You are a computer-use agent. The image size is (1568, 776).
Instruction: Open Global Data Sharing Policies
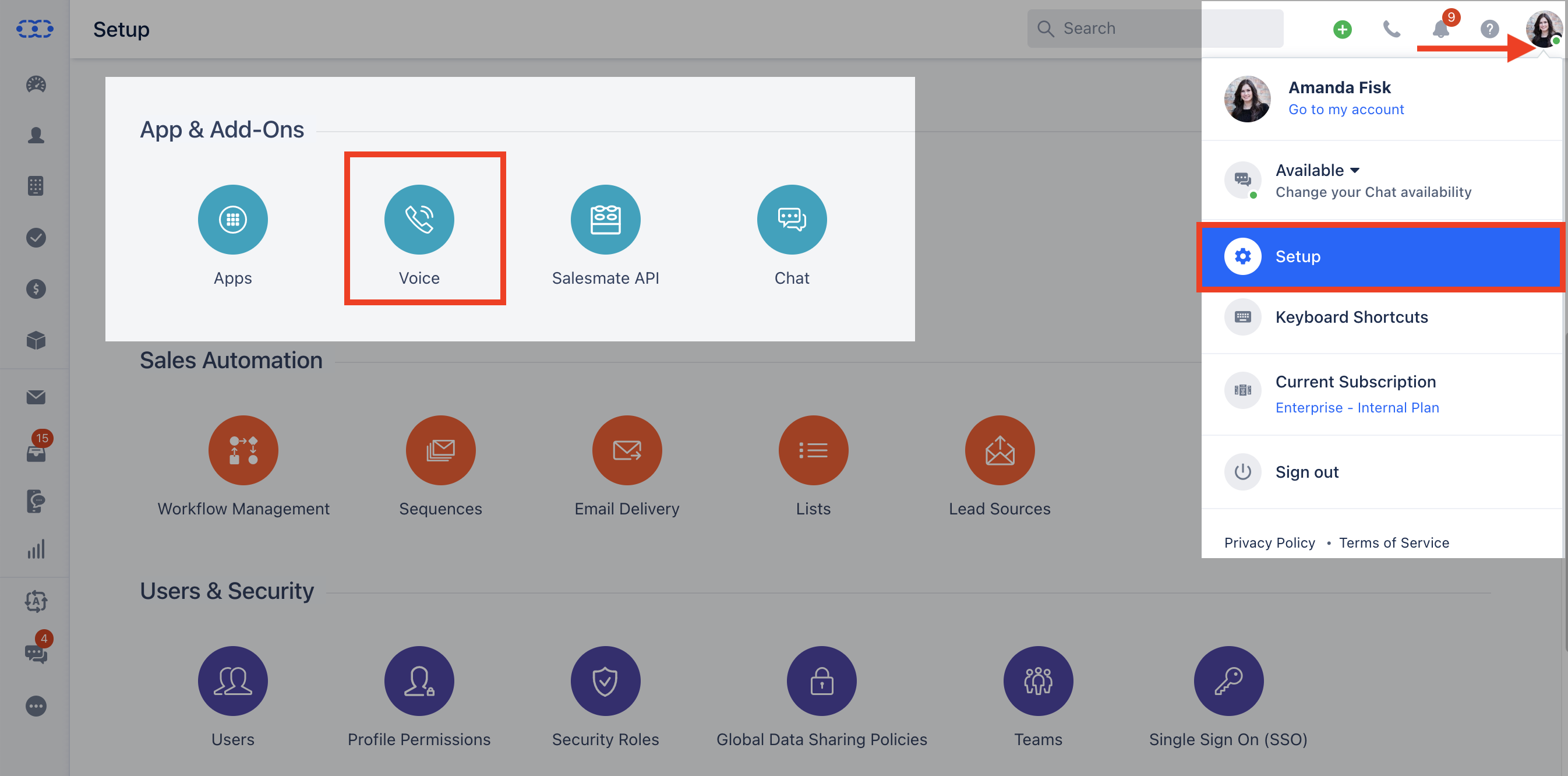coord(821,681)
